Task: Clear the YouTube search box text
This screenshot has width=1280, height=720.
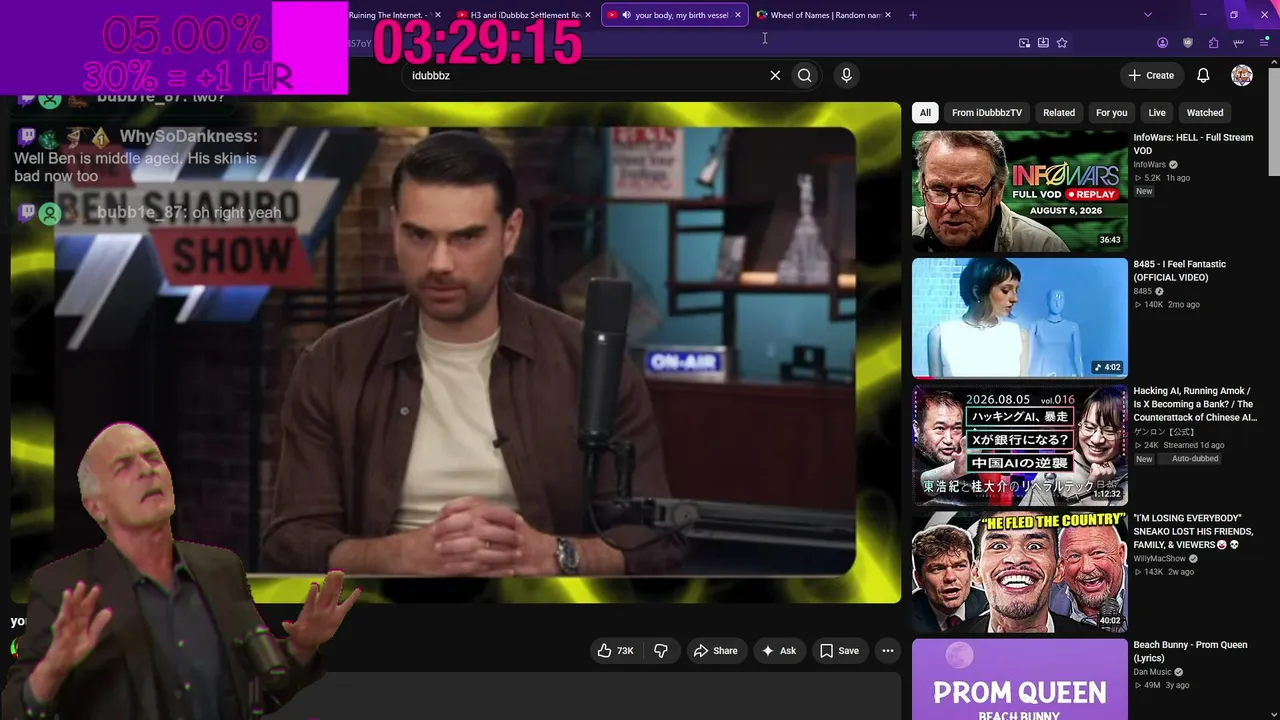Action: pos(775,75)
